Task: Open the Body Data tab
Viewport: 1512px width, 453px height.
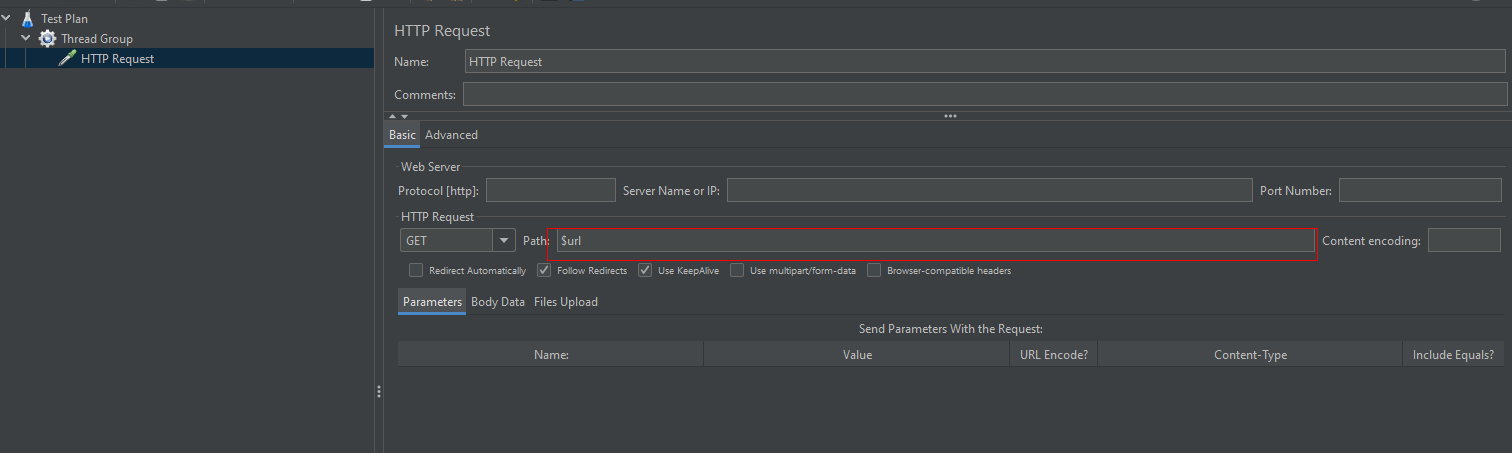Action: pos(498,302)
